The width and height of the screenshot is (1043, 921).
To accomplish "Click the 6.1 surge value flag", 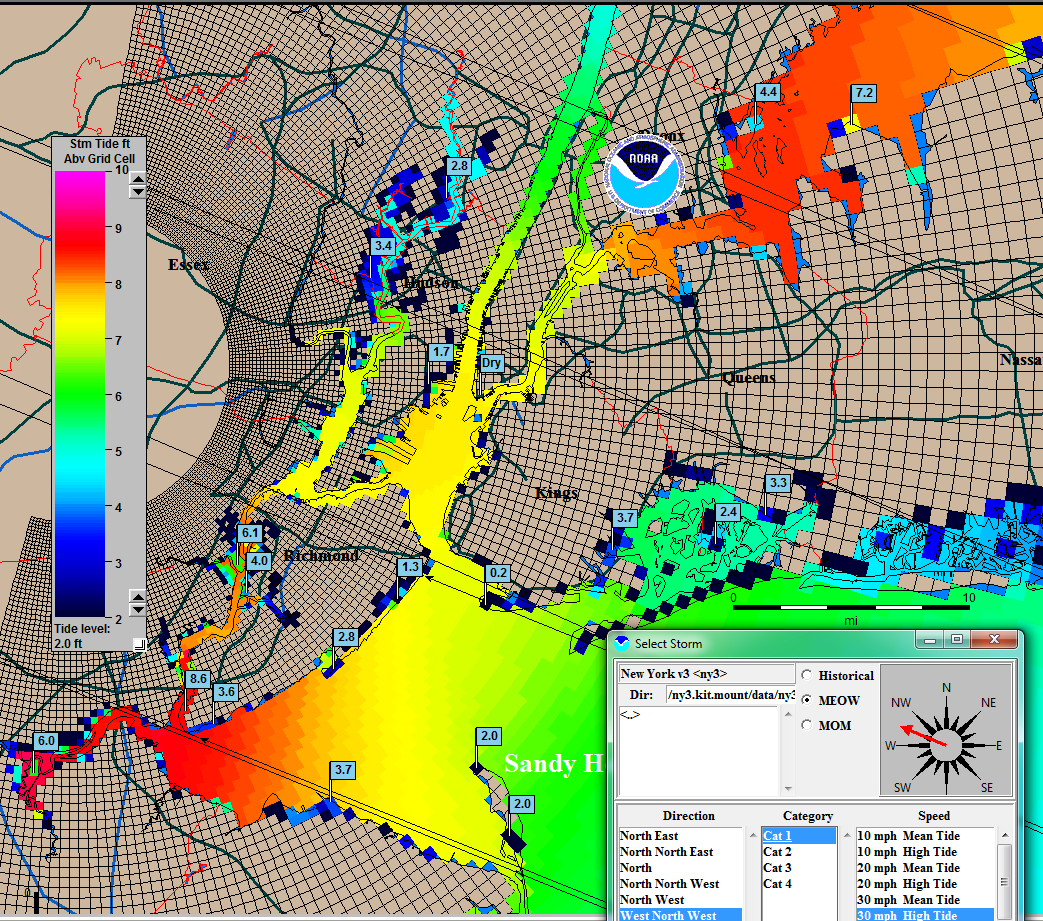I will click(250, 533).
